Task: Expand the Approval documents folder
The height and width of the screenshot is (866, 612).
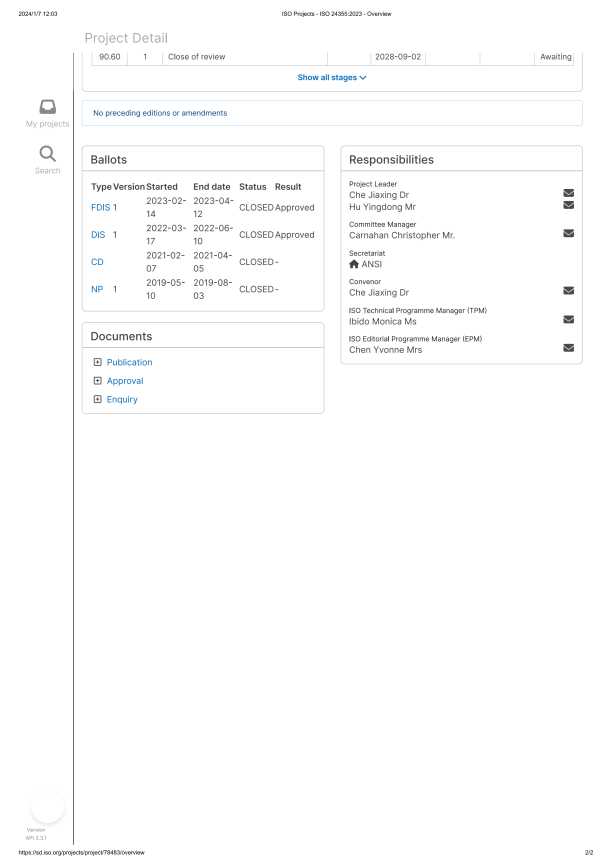Action: (97, 381)
